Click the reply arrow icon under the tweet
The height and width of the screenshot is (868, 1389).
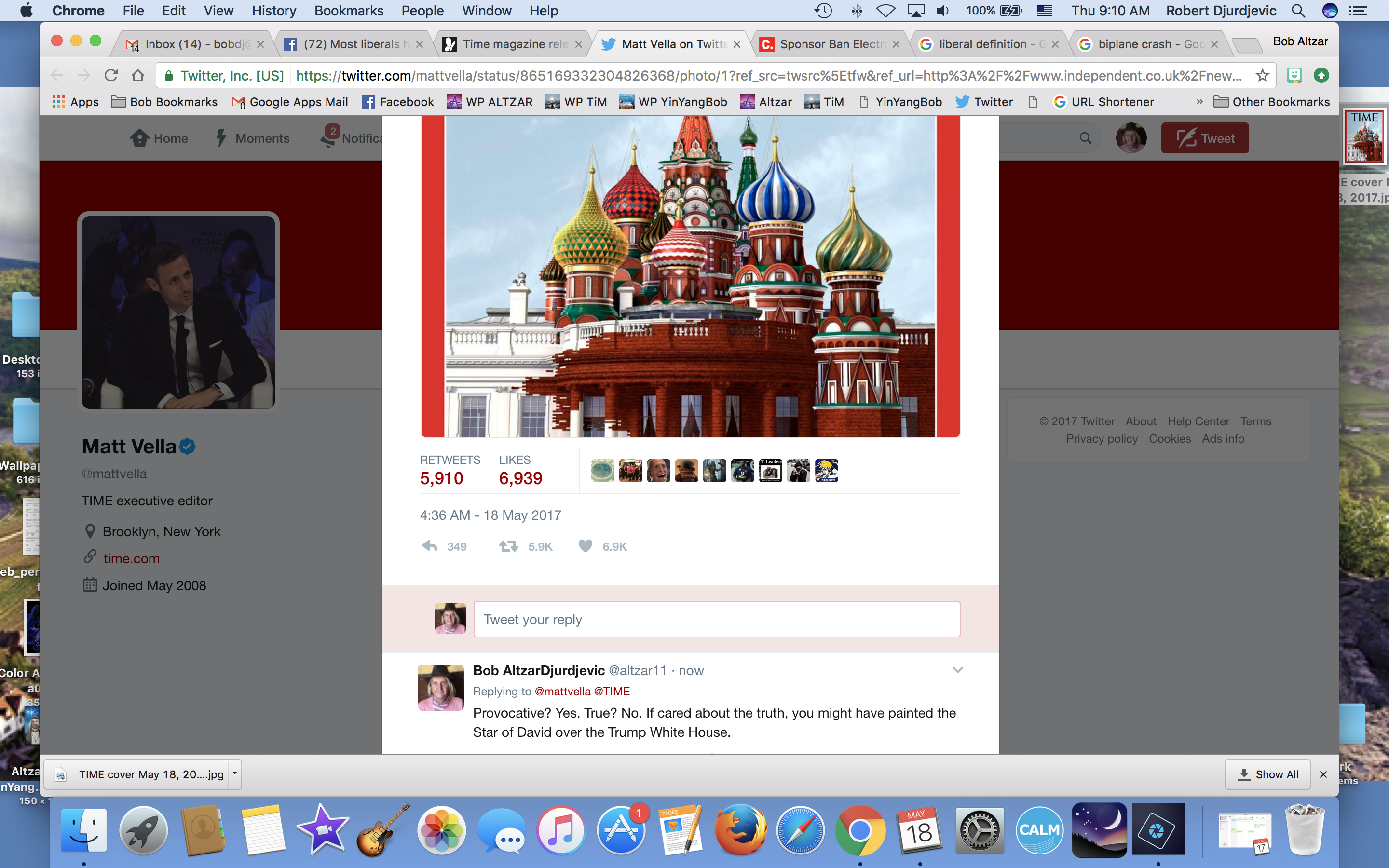(x=430, y=546)
